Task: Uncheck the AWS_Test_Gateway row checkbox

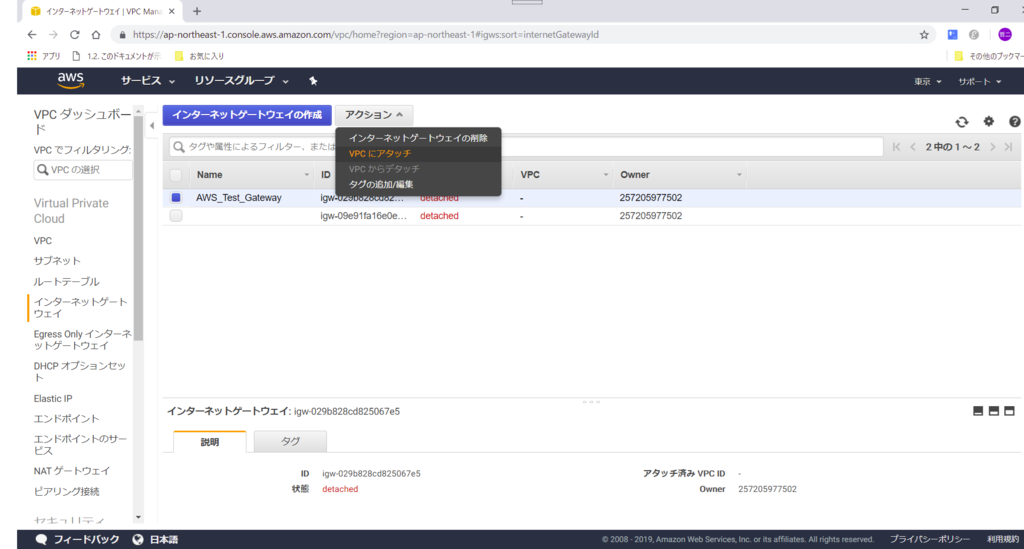Action: pos(176,197)
